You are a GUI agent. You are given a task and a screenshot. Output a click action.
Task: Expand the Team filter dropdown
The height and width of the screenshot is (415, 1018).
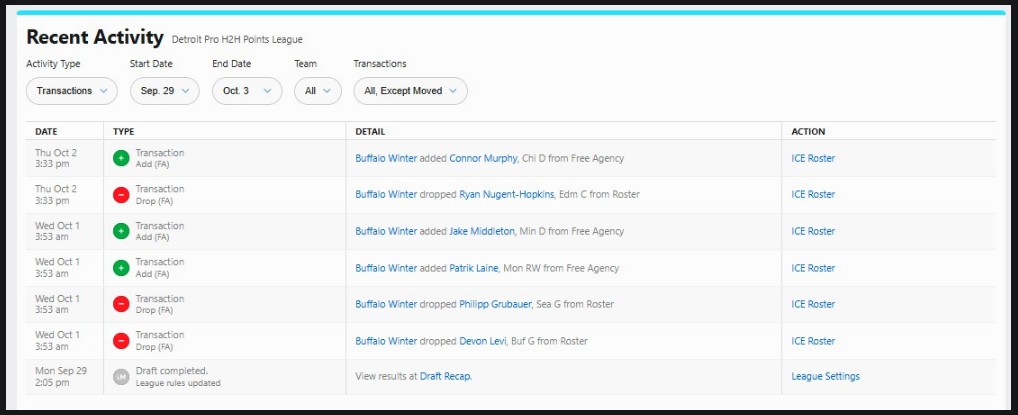(318, 91)
